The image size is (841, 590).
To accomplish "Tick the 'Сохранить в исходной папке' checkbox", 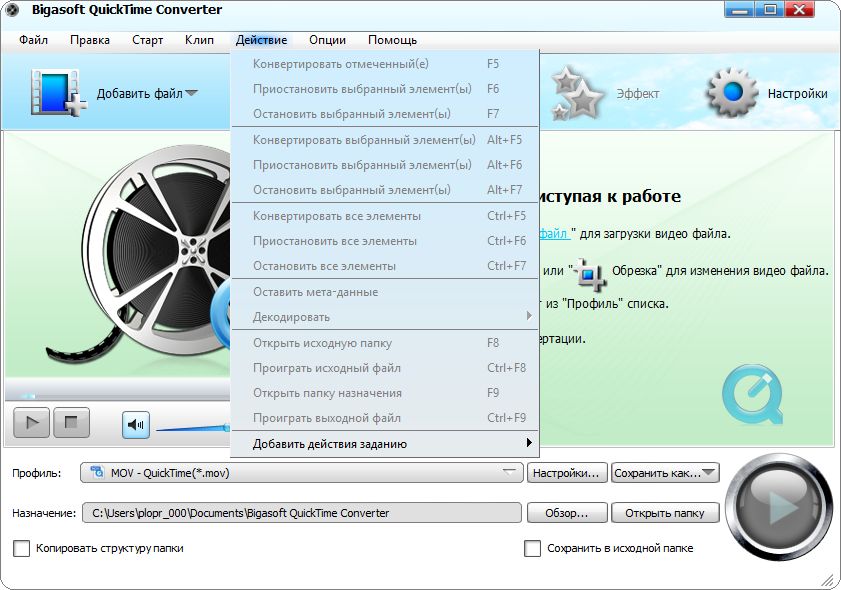I will [x=532, y=548].
